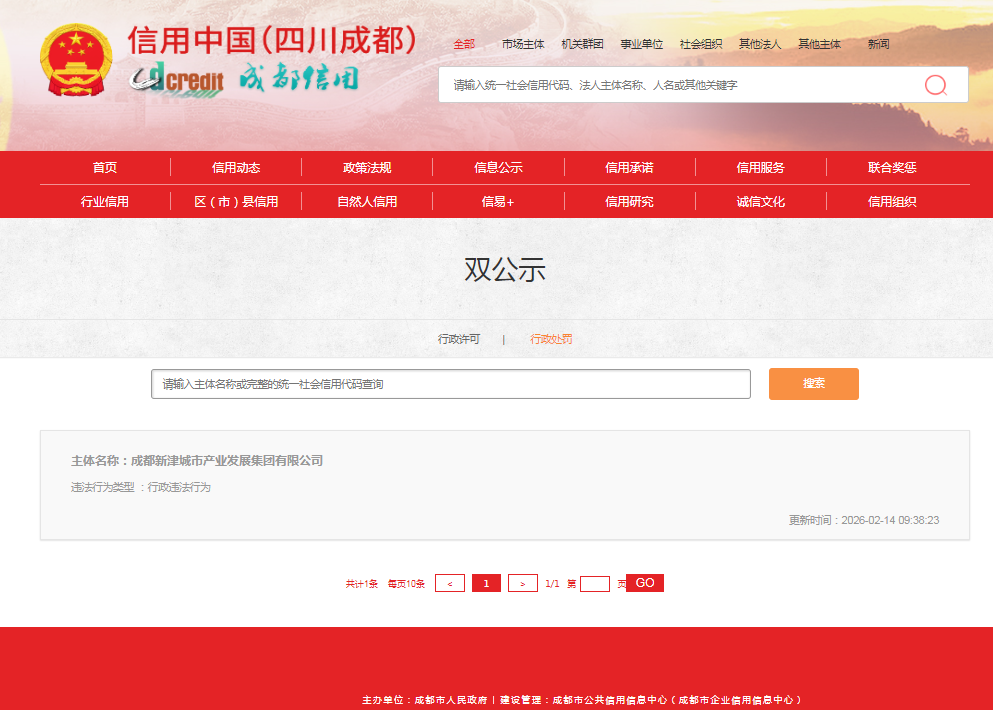The height and width of the screenshot is (710, 993).
Task: Switch to 行政许可 tab
Action: pyautogui.click(x=459, y=339)
